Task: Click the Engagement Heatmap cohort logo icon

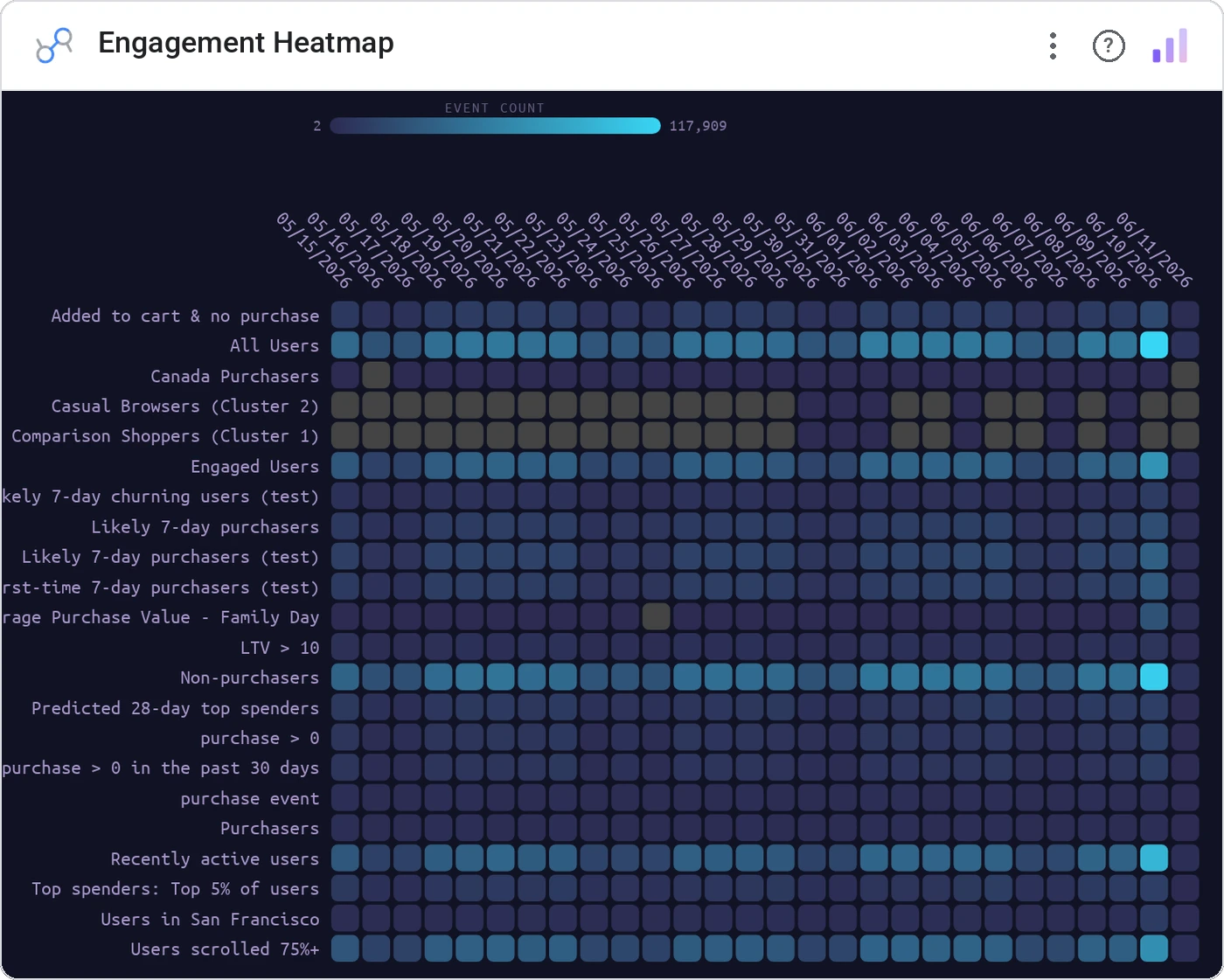Action: (54, 45)
